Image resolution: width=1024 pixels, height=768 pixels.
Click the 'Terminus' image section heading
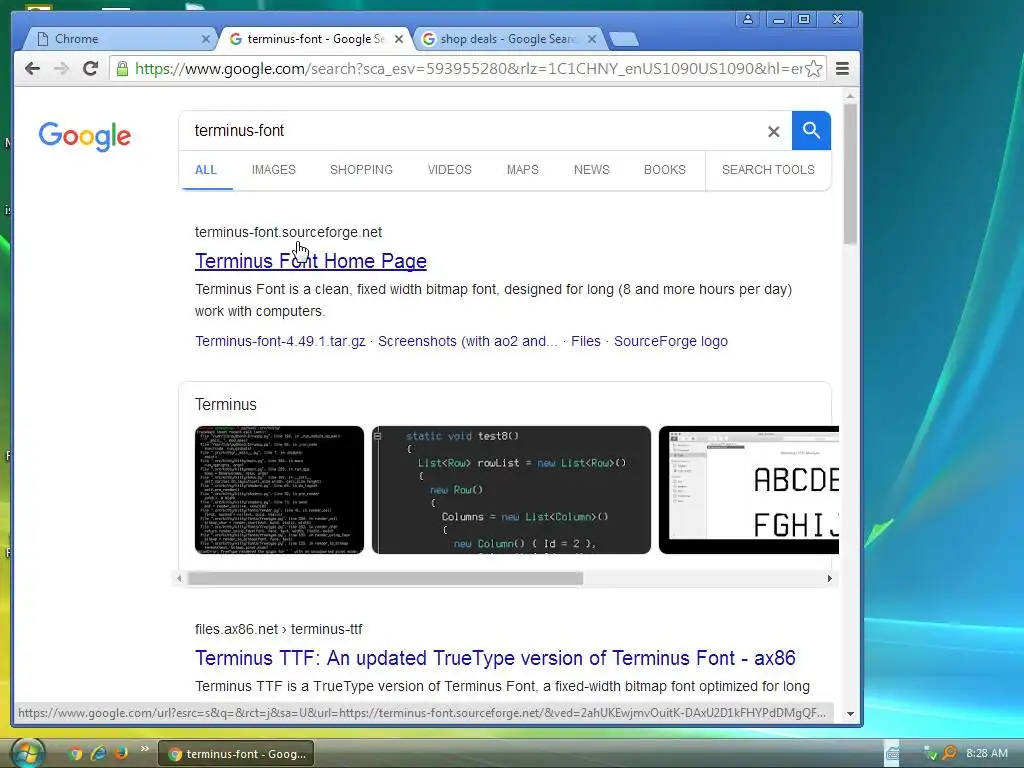(226, 405)
